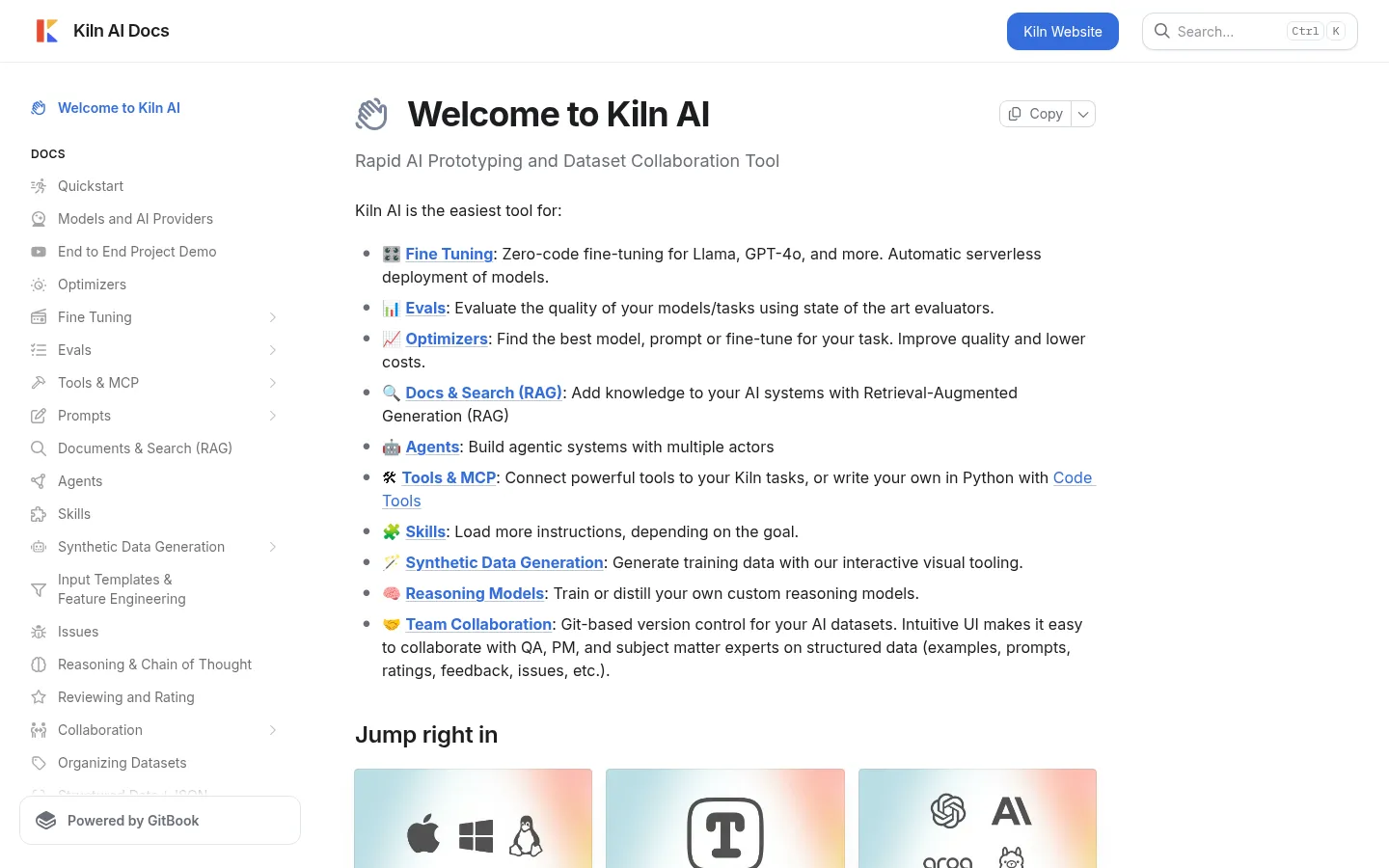This screenshot has height=868, width=1389.
Task: Click the Quickstart running icon in sidebar
Action: (39, 186)
